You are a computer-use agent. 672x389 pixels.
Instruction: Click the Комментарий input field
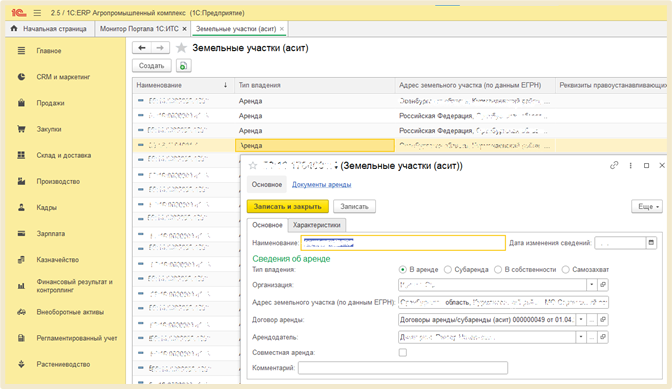pos(403,368)
